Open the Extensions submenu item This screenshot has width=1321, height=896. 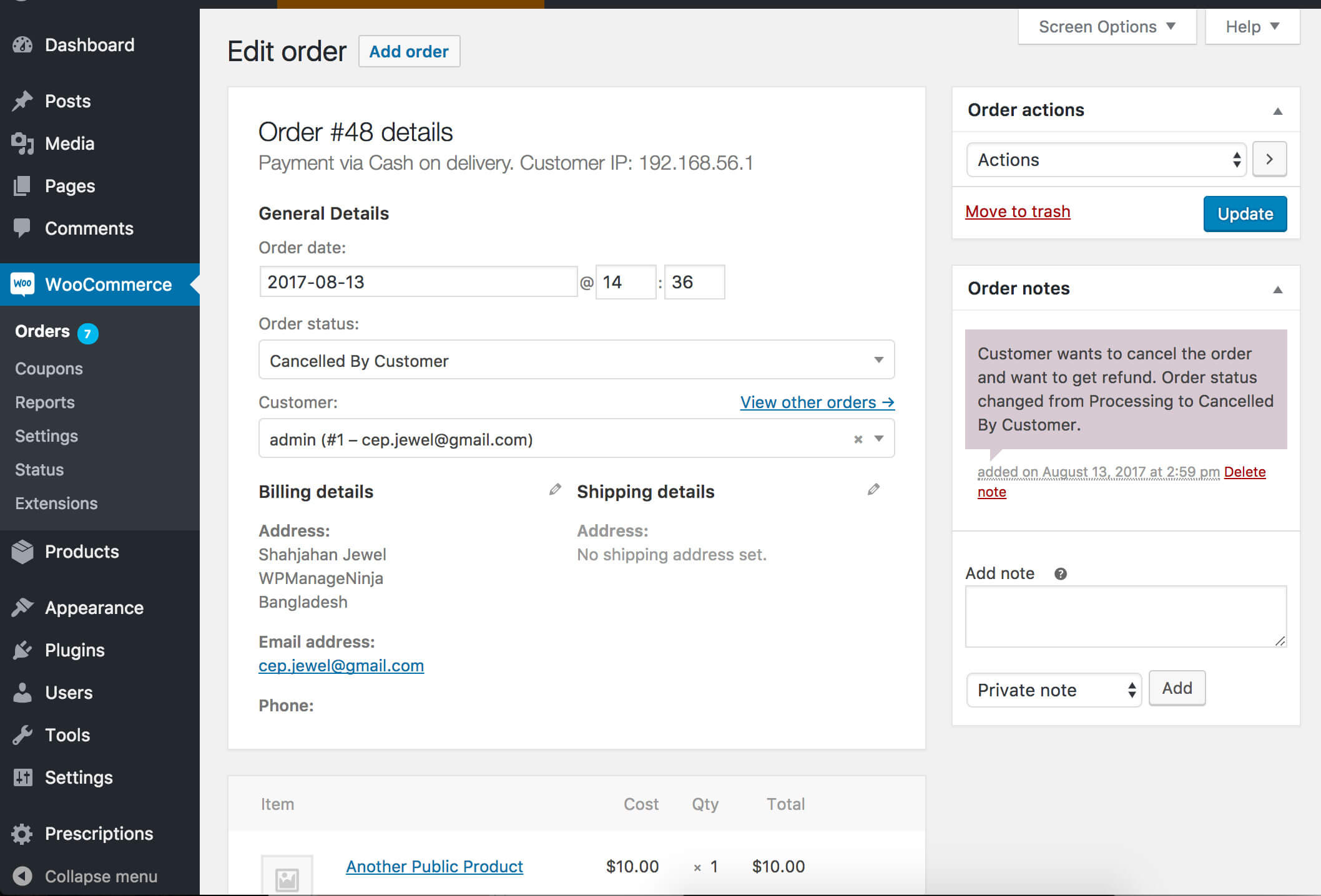coord(56,504)
